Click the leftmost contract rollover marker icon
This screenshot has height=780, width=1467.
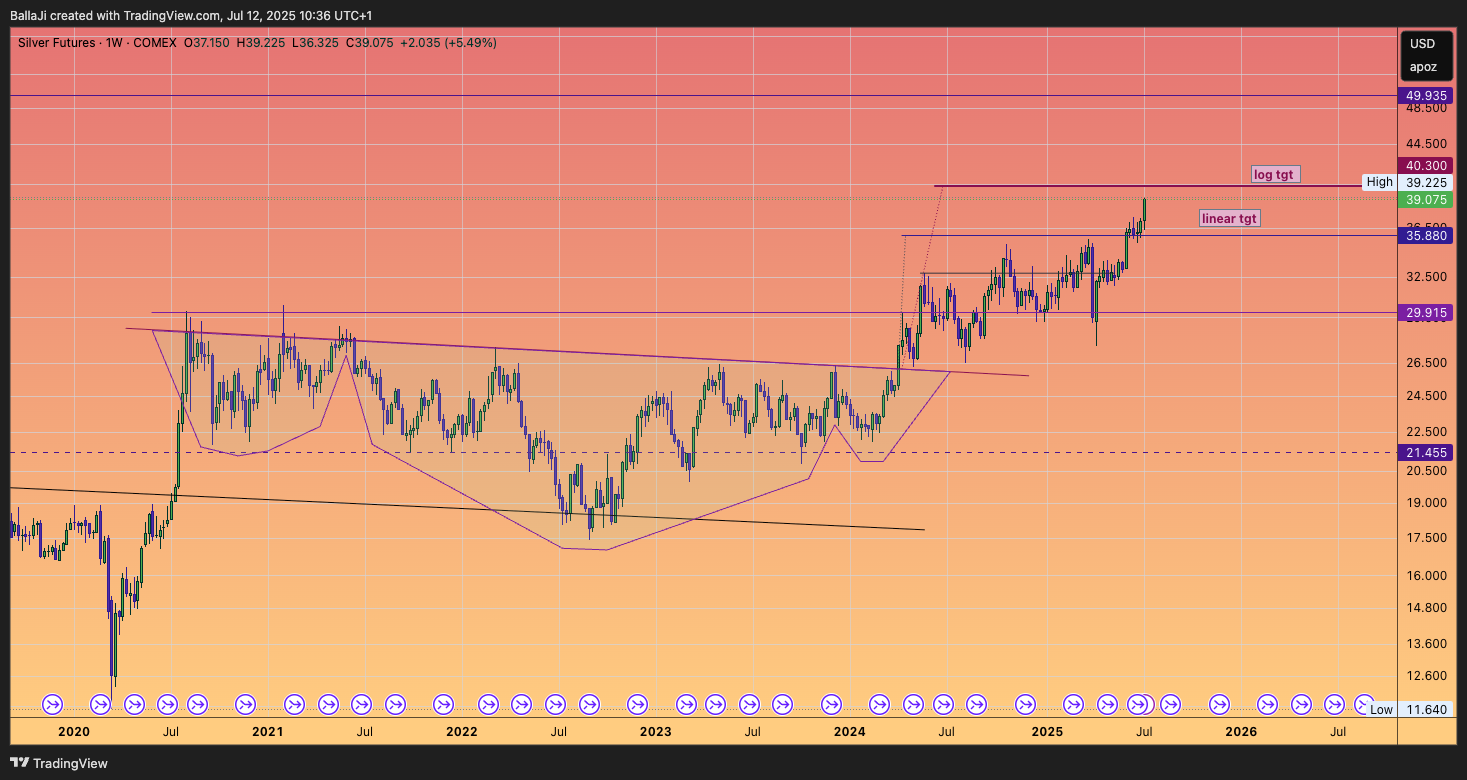(54, 705)
